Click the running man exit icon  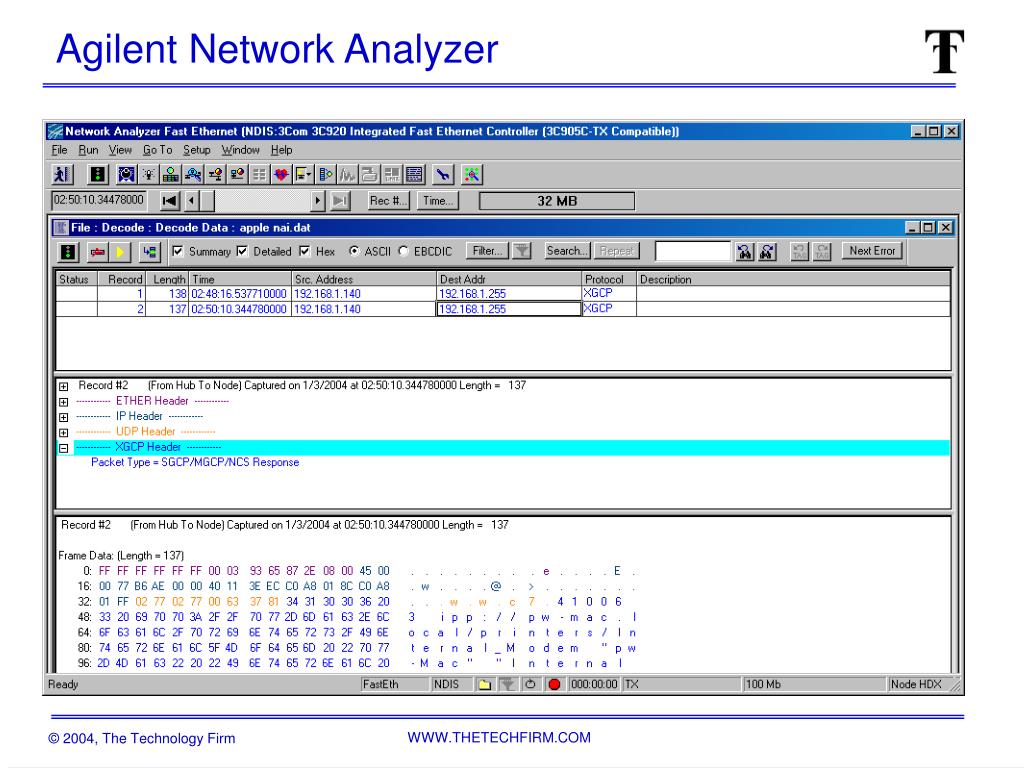click(62, 174)
